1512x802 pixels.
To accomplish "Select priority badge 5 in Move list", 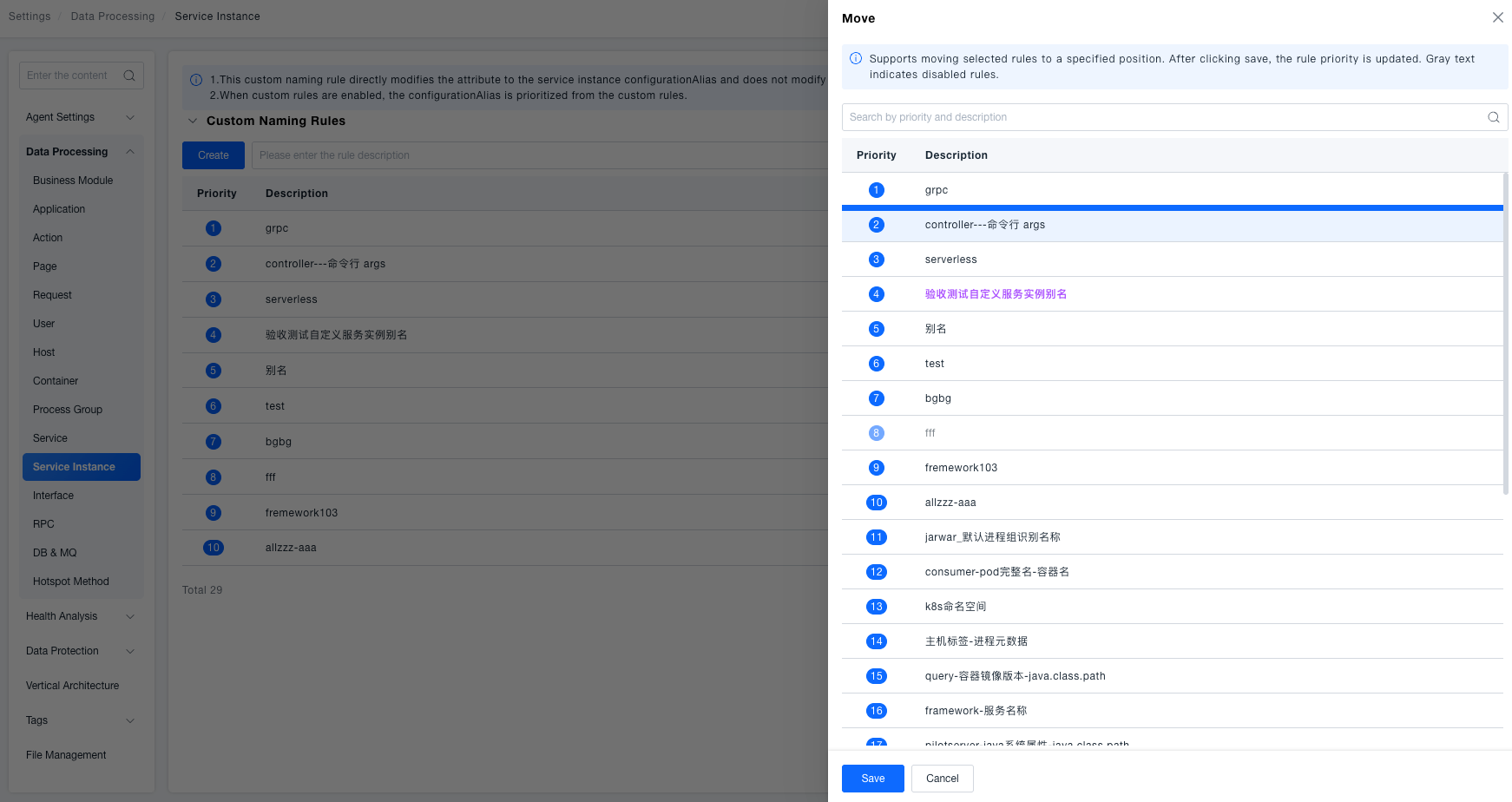I will tap(877, 329).
